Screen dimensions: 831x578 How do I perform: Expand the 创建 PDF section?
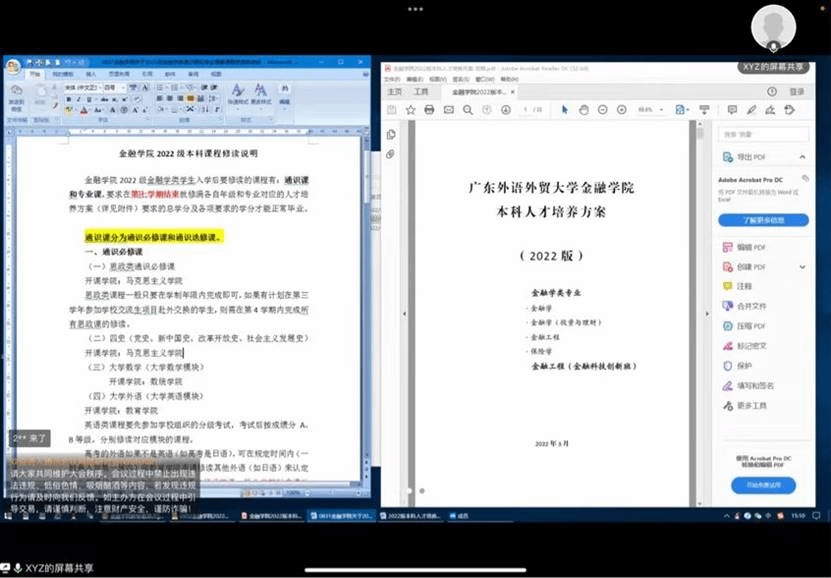tap(803, 267)
